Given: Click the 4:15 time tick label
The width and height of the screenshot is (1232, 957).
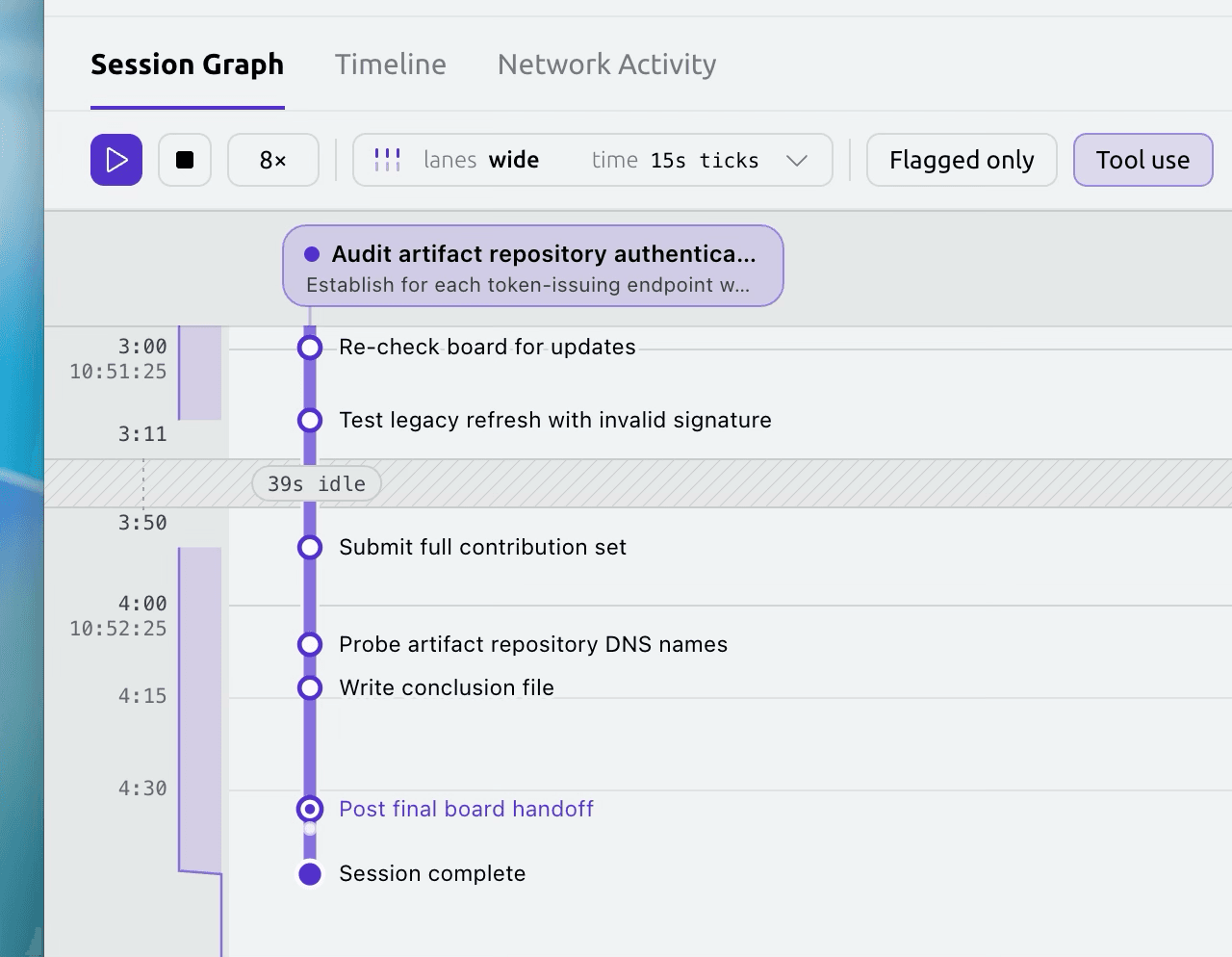Looking at the screenshot, I should tap(142, 695).
